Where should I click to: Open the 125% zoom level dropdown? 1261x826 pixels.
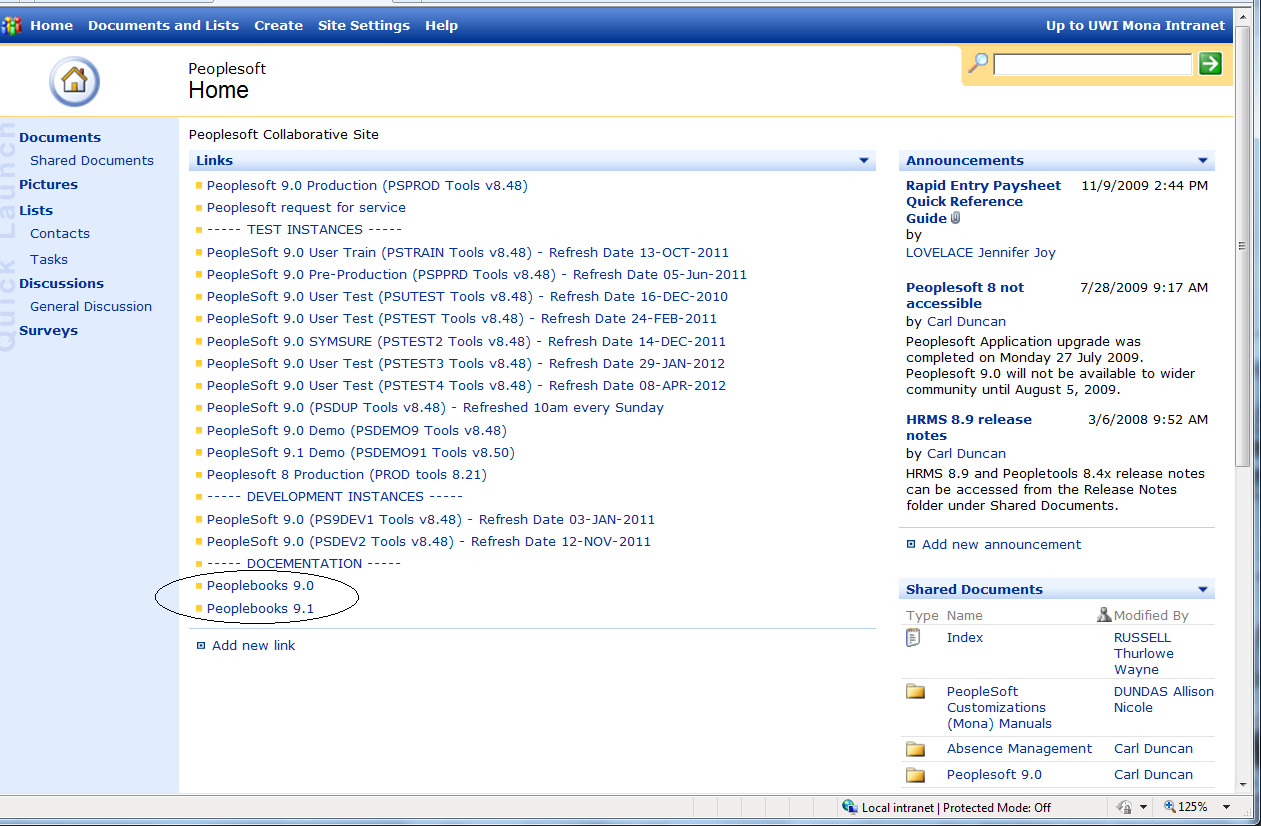[1228, 807]
